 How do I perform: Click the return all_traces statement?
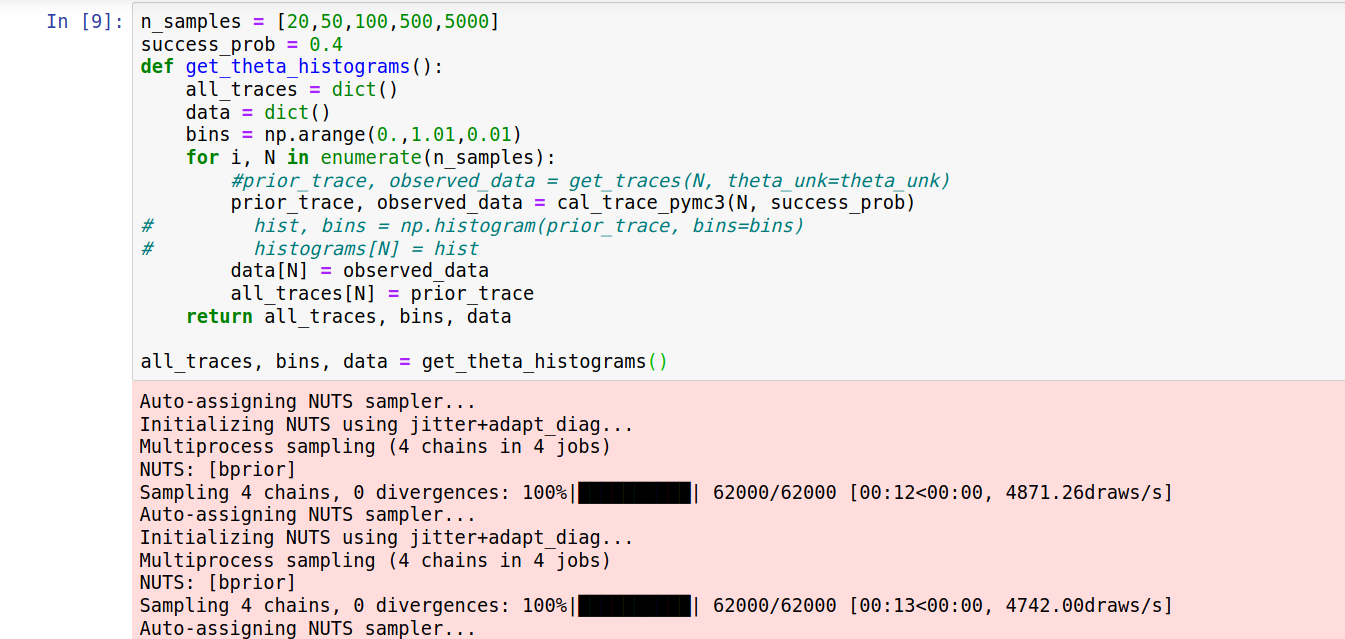pos(310,316)
